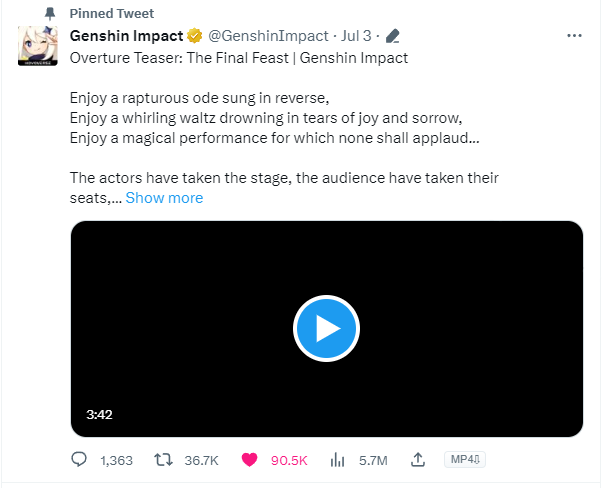Click the MP4 download badge
The height and width of the screenshot is (488, 610).
(464, 459)
